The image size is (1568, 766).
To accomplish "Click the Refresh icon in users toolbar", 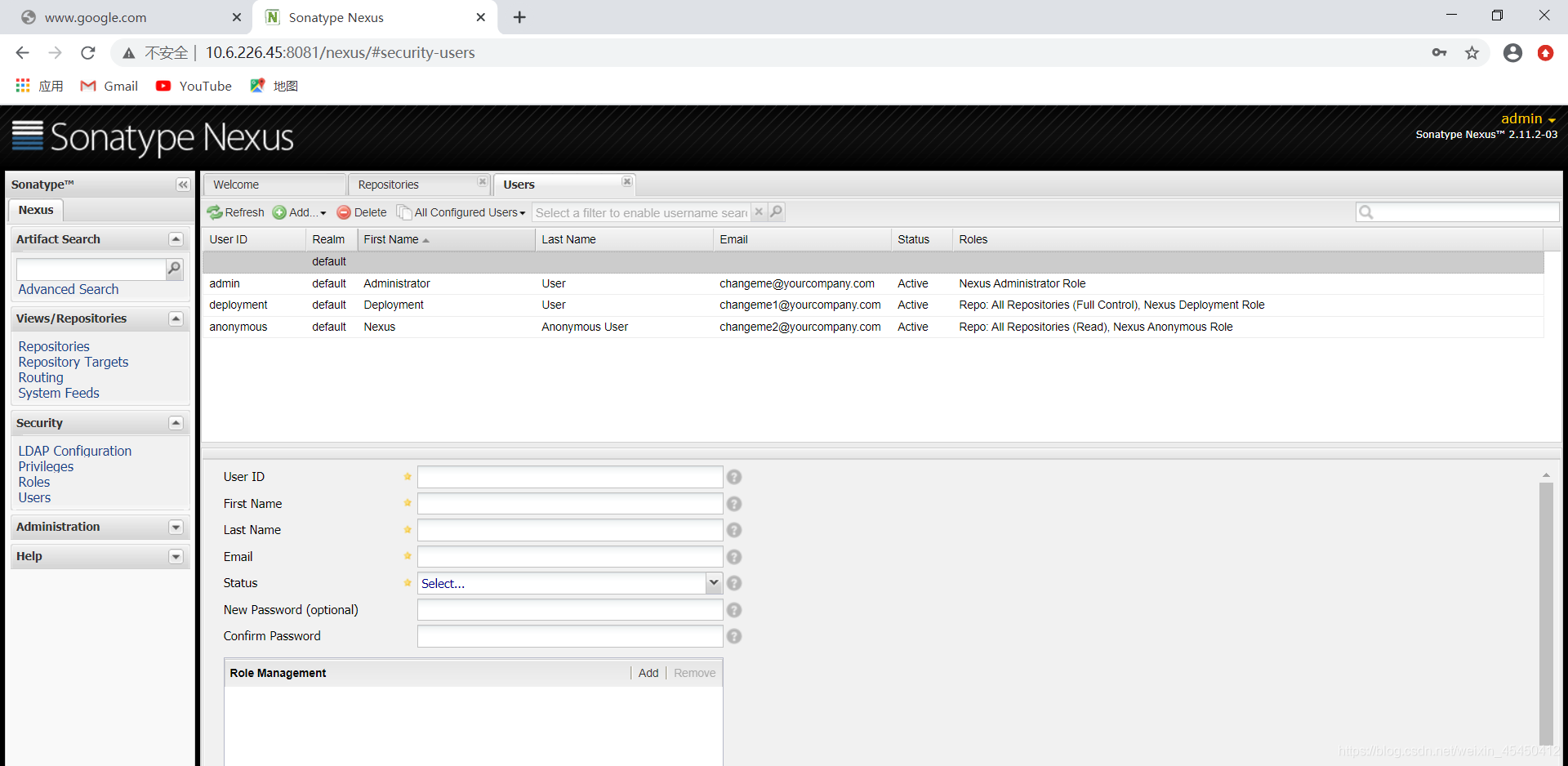I will pos(216,212).
